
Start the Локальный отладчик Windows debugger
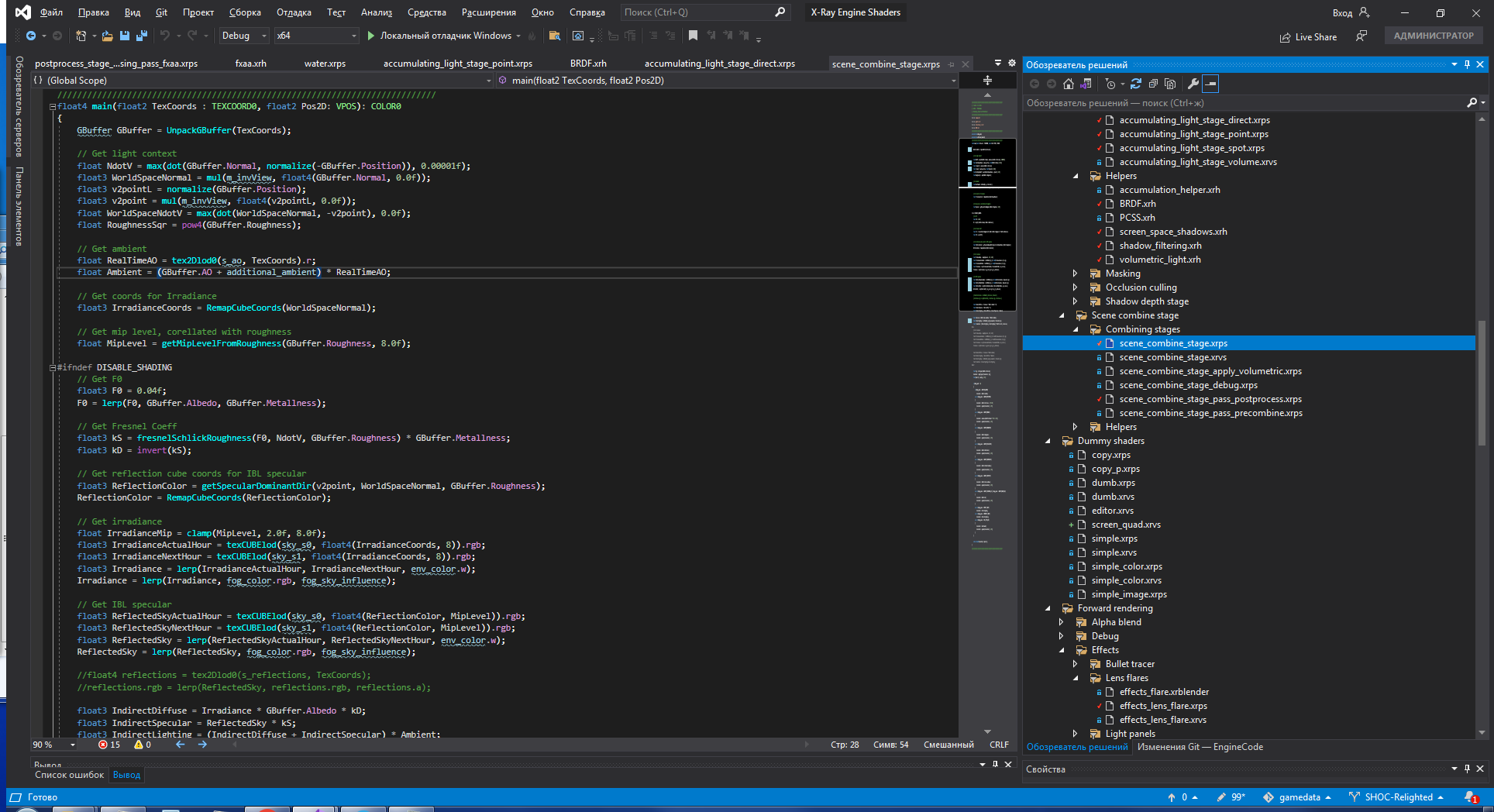439,36
